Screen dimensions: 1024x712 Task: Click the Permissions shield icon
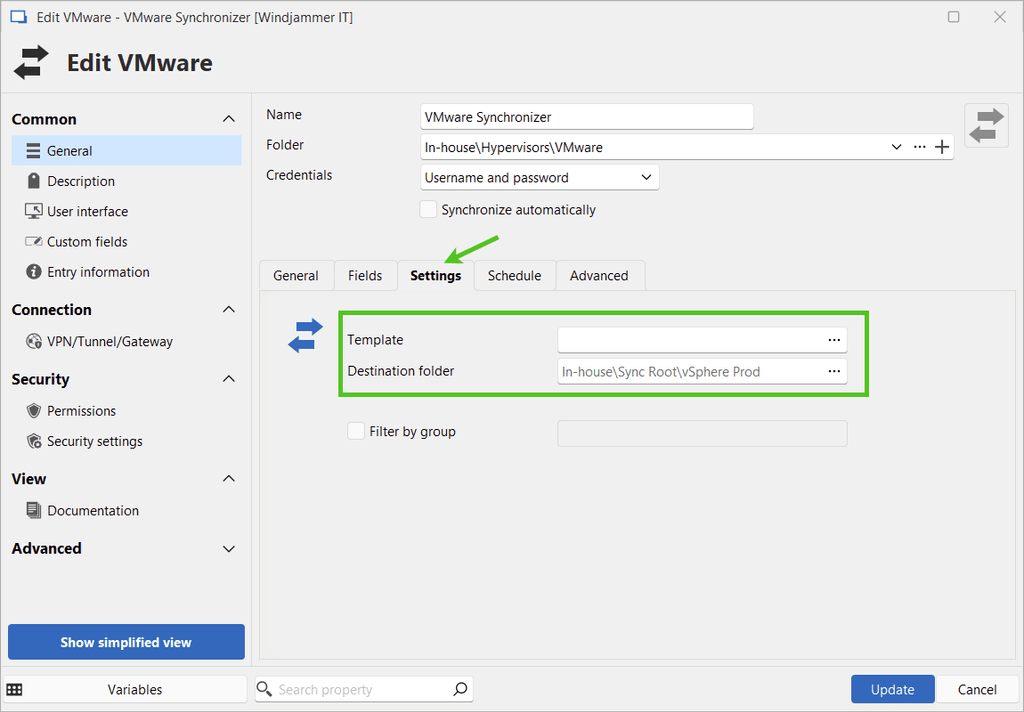point(33,411)
